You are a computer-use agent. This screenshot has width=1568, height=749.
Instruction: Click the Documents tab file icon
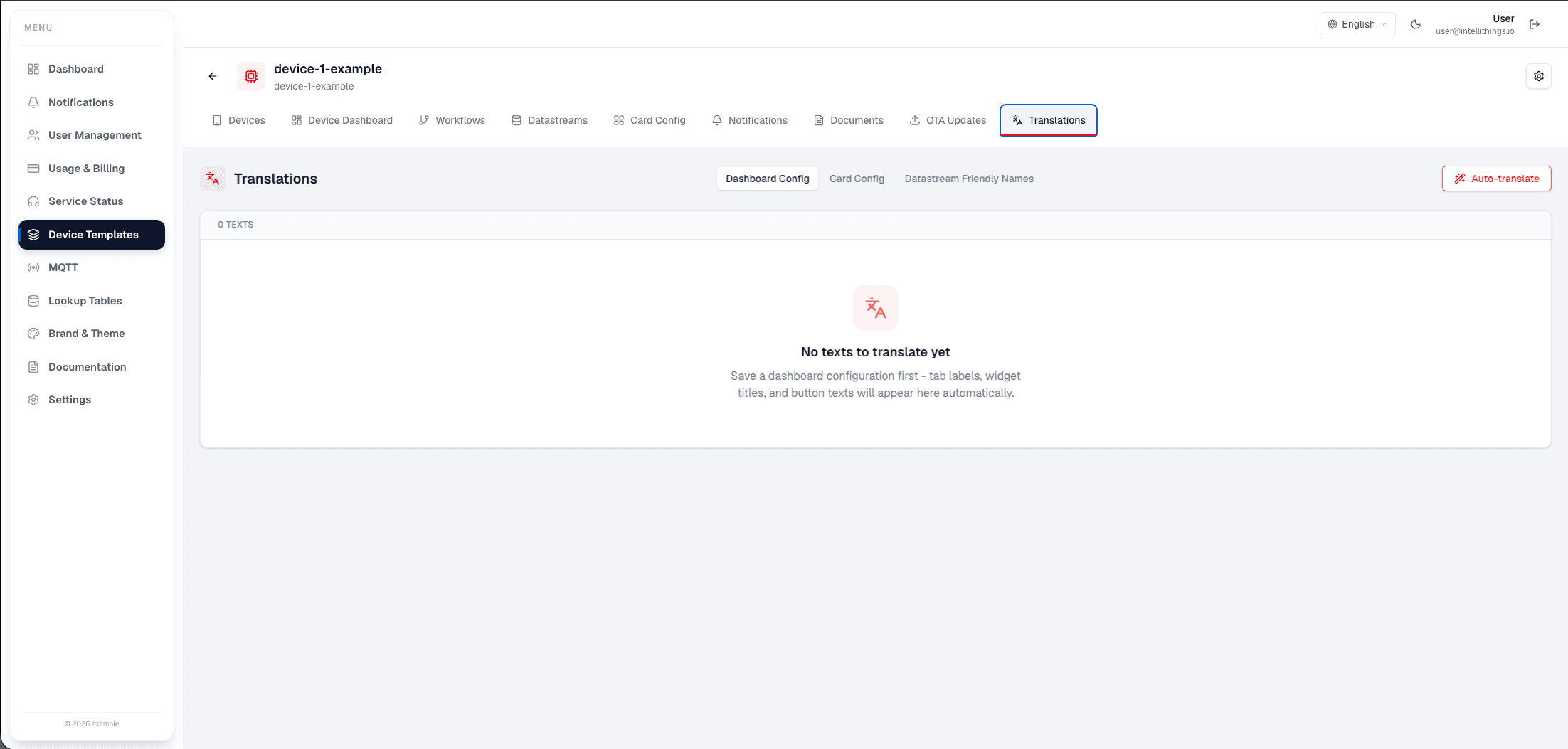point(819,120)
